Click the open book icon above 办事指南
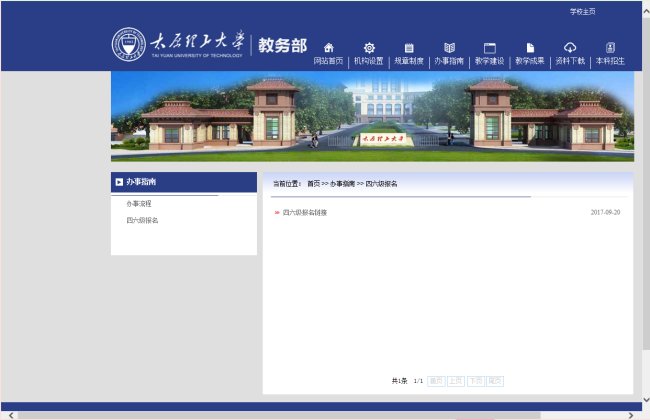 pos(449,48)
